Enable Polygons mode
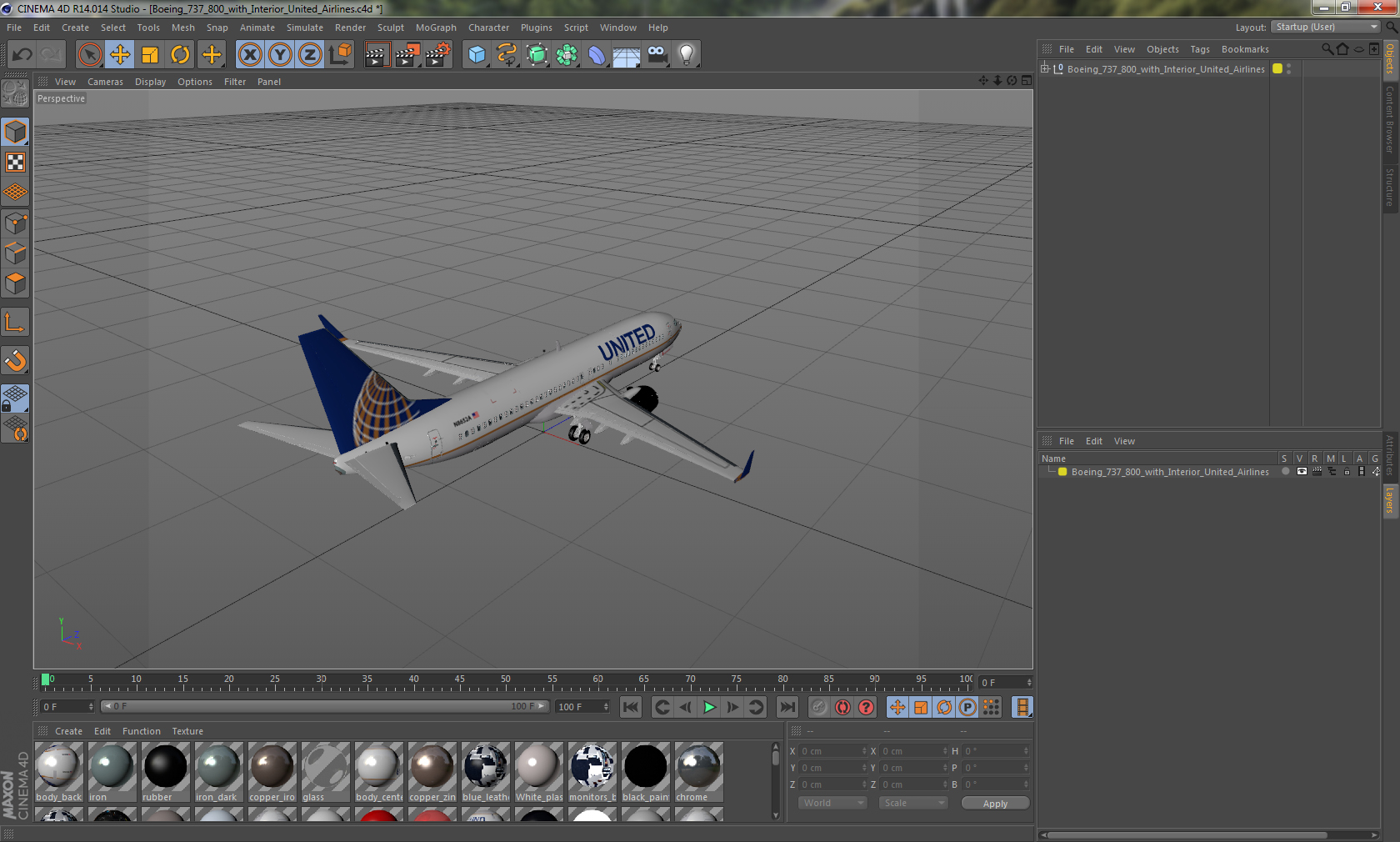 16,283
